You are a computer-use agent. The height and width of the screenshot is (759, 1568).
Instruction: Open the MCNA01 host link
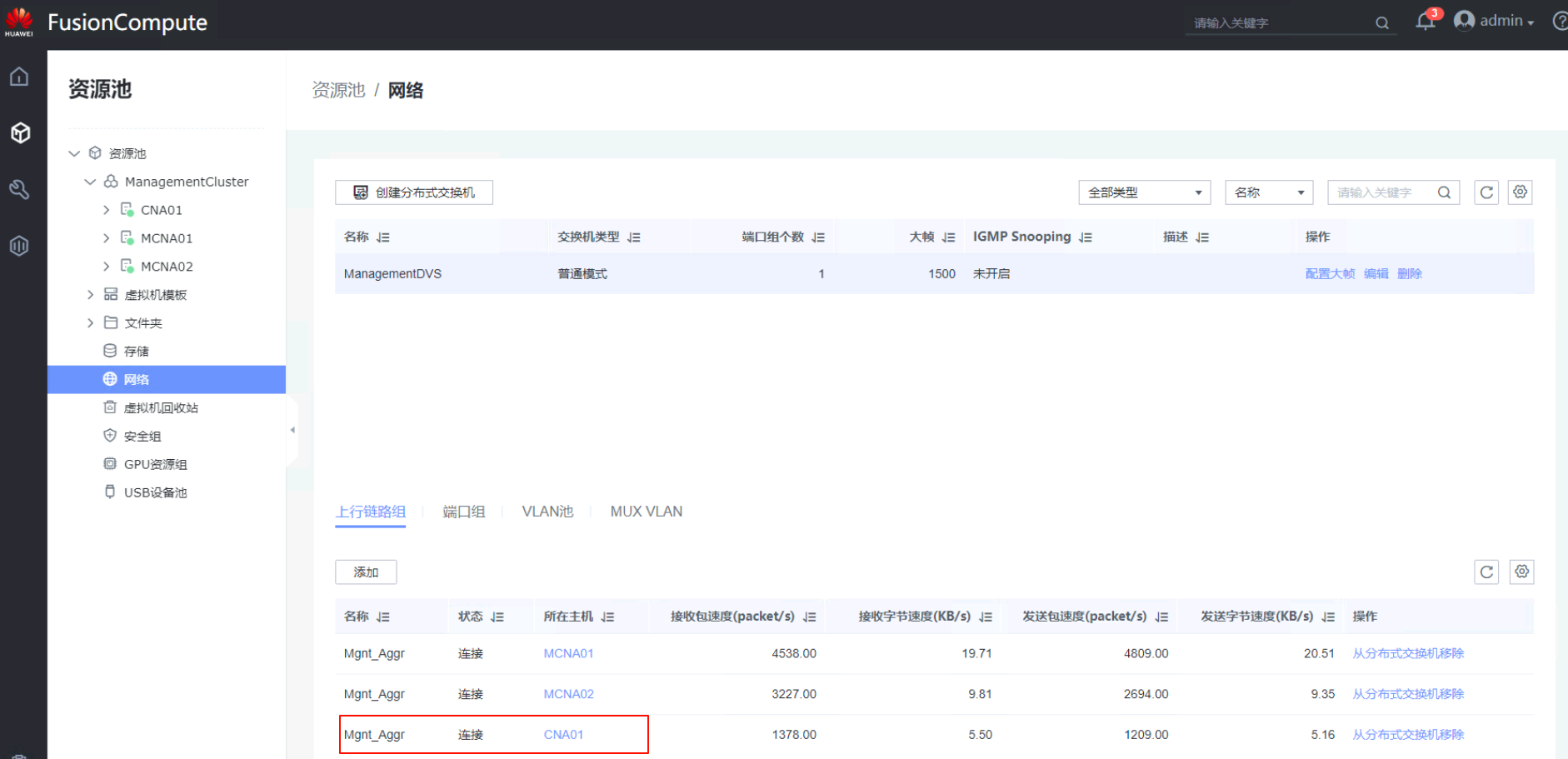click(x=568, y=653)
